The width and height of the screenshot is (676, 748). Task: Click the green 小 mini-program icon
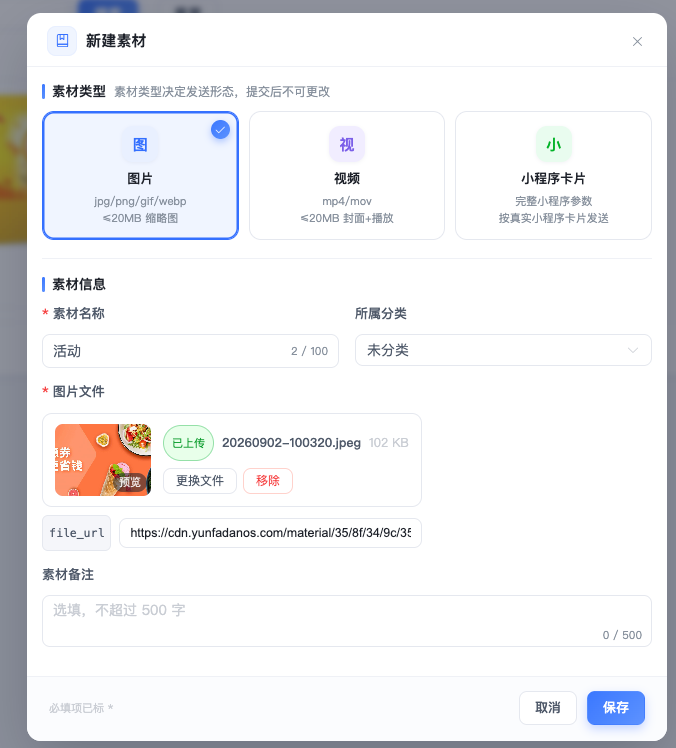click(553, 144)
